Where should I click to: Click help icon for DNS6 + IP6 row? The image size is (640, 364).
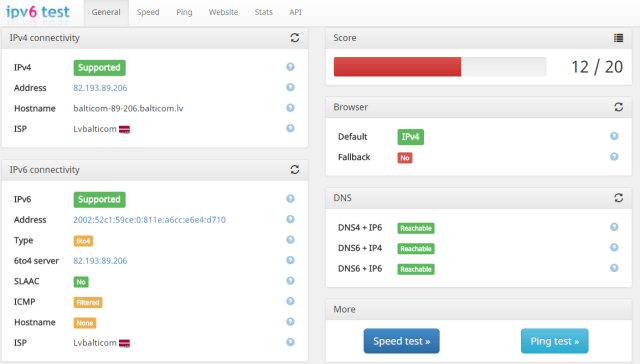coord(614,268)
